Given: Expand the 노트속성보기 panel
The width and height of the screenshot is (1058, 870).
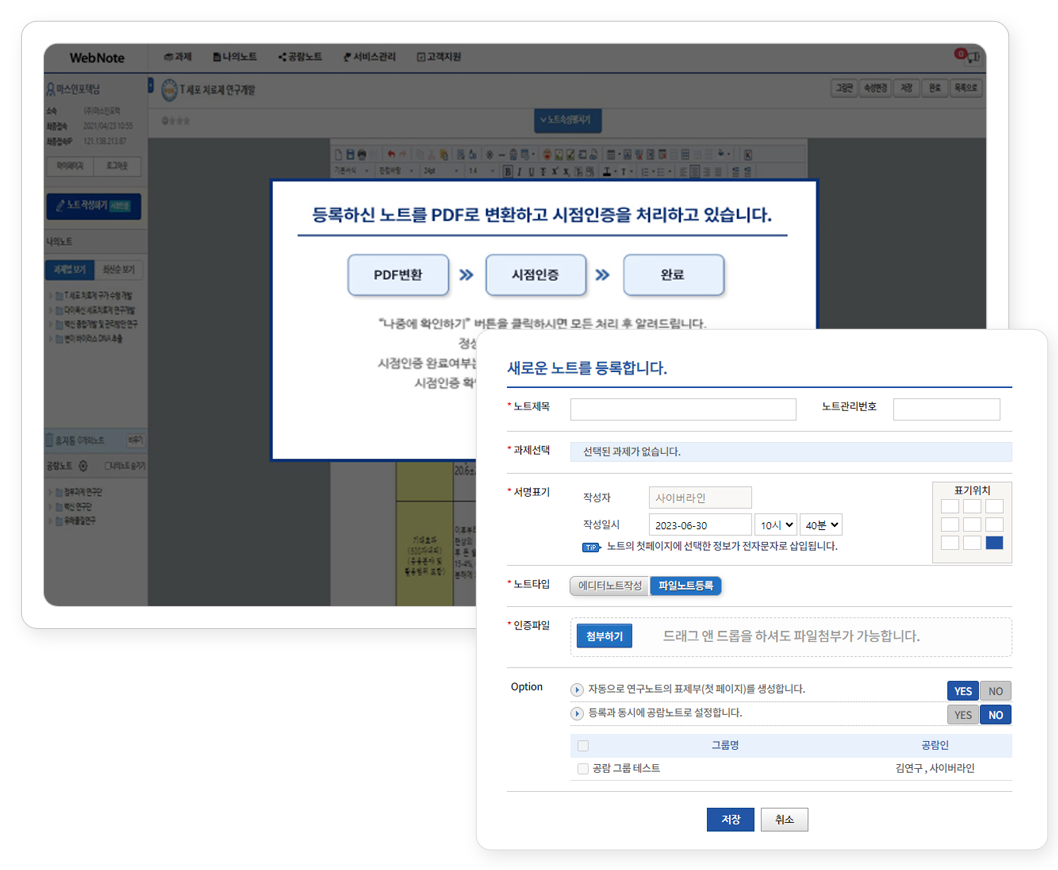Looking at the screenshot, I should (x=567, y=120).
